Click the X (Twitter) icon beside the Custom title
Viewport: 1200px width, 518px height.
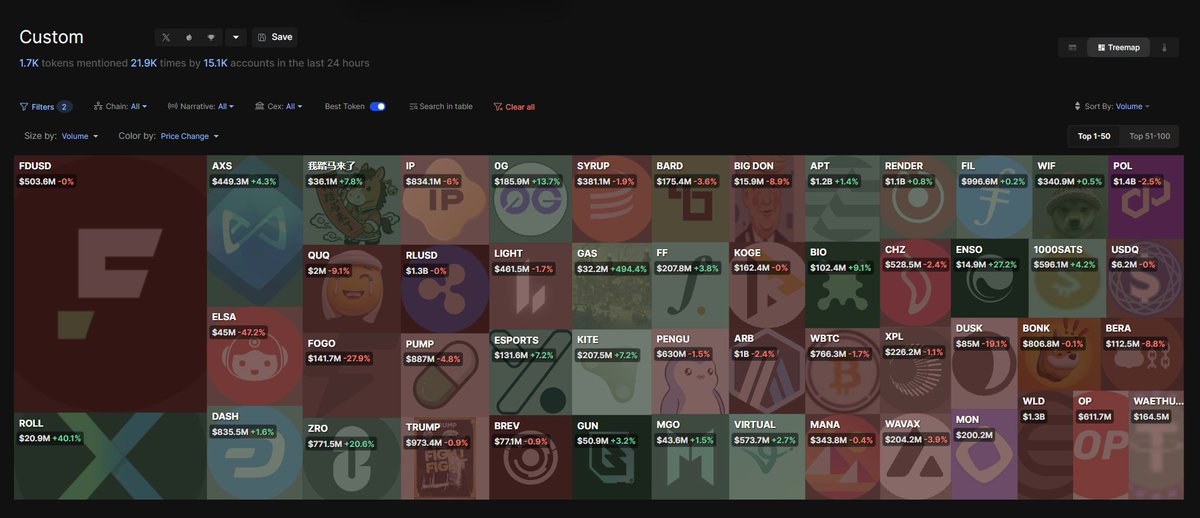(x=166, y=37)
